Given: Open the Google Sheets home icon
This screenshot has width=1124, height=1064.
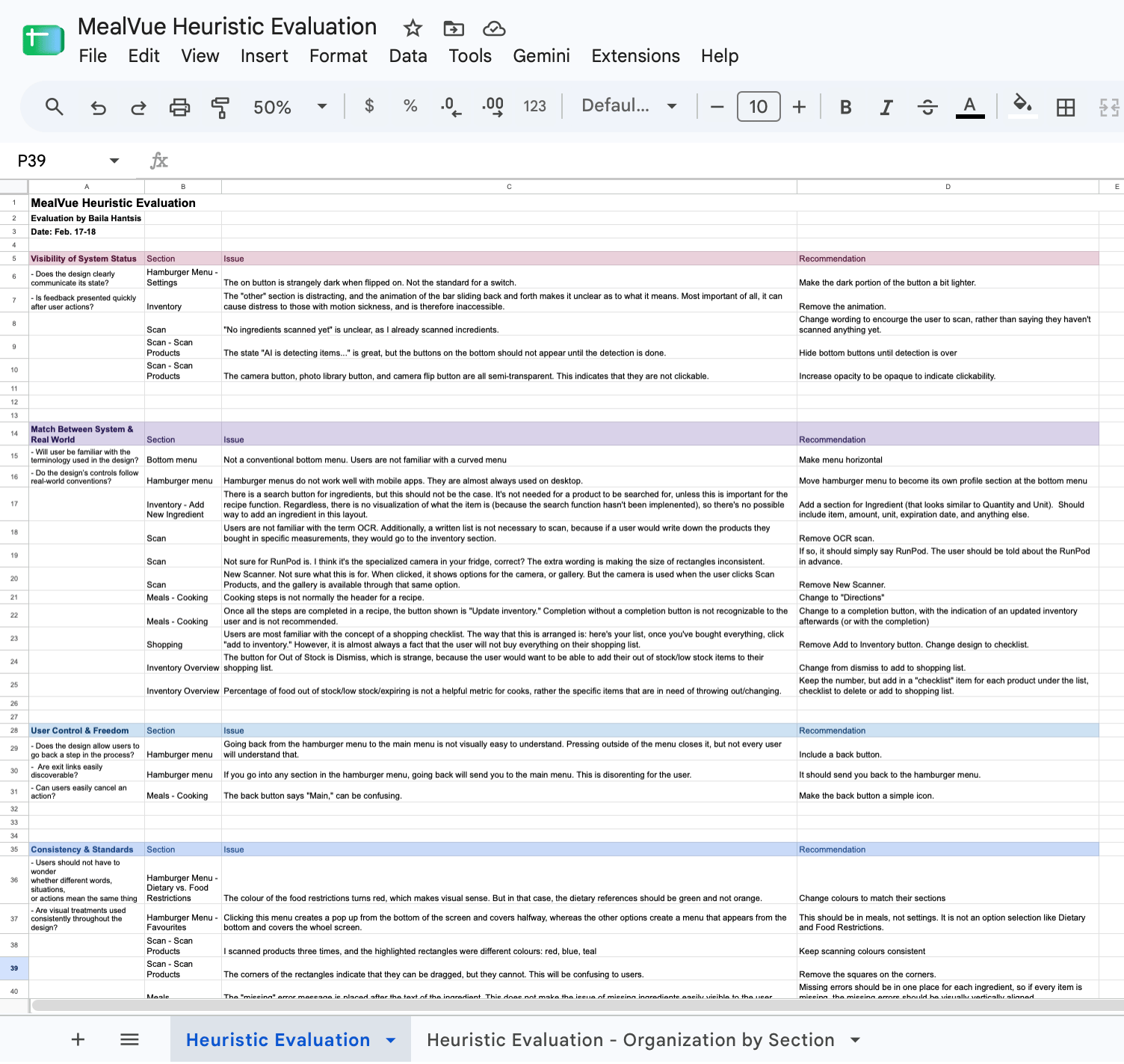Looking at the screenshot, I should (x=43, y=40).
